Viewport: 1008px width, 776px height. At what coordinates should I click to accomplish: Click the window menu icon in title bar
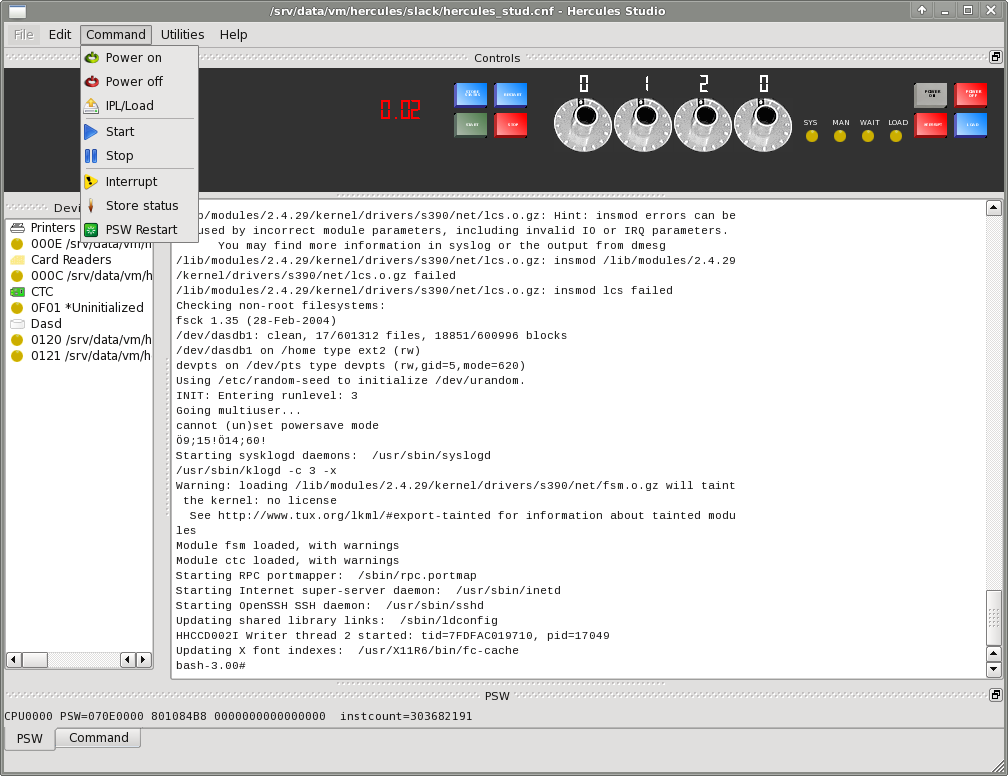click(x=17, y=11)
